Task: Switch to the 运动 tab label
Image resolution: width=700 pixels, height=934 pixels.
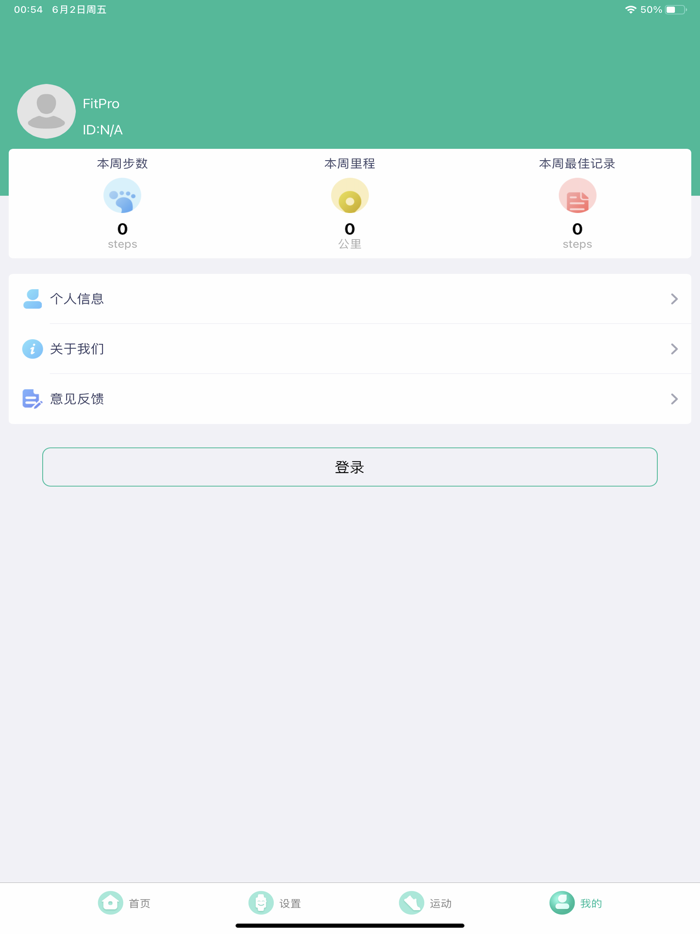Action: [x=441, y=904]
